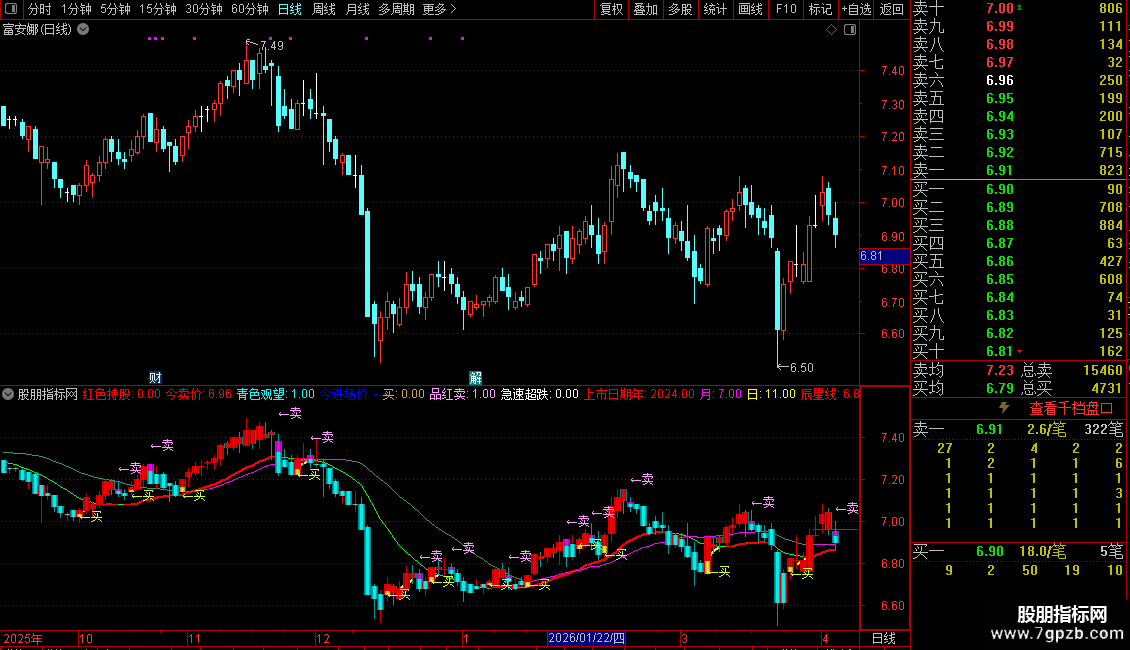Viewport: 1130px width, 650px height.
Task: Open the 多周期 multi-period view
Action: tap(396, 9)
